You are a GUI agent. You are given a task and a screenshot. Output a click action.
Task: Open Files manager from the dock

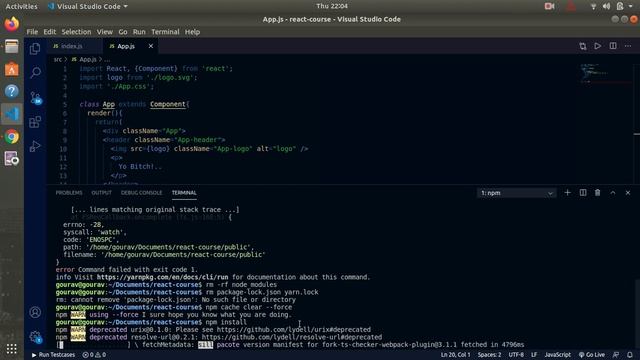pos(11,47)
